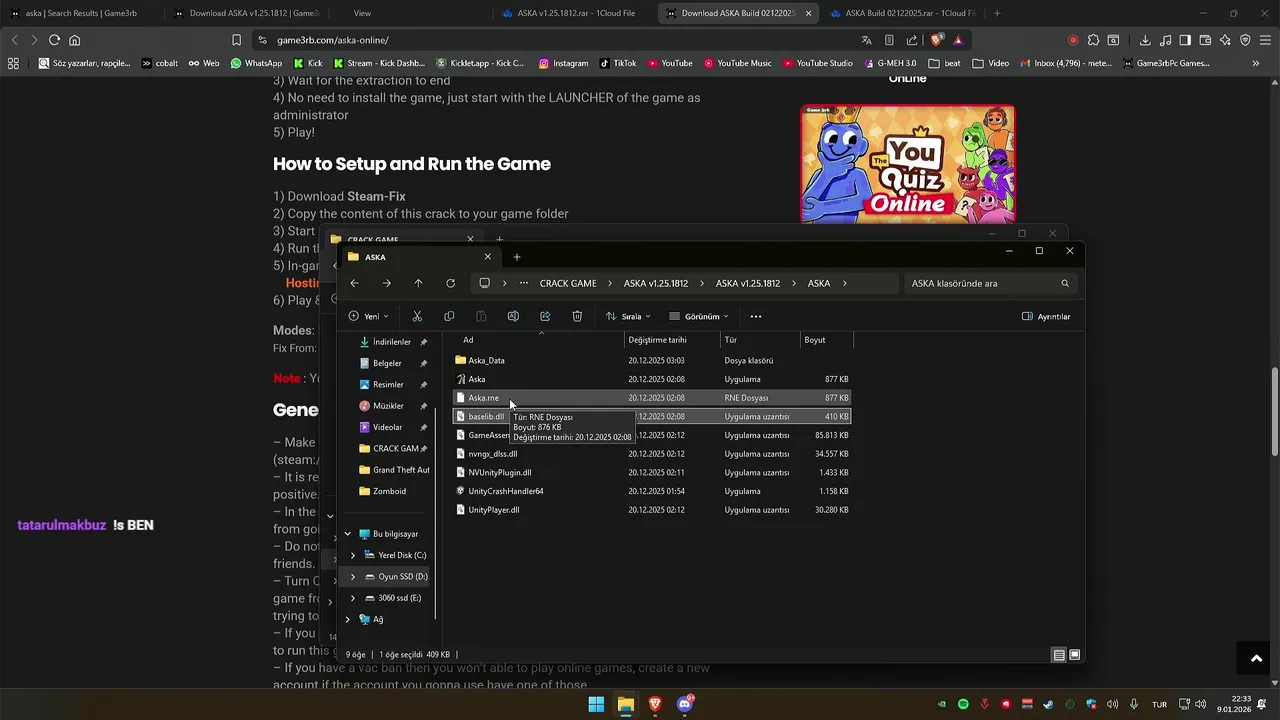Open a new File Explorer tab
Image resolution: width=1280 pixels, height=720 pixels.
517,257
